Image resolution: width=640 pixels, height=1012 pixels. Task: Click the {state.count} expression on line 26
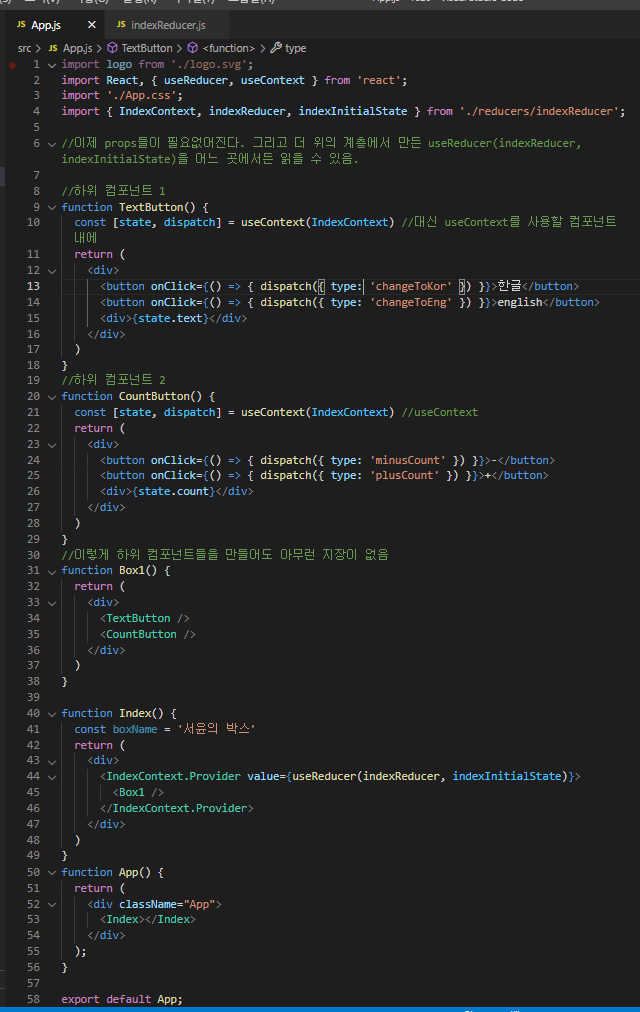tap(174, 491)
